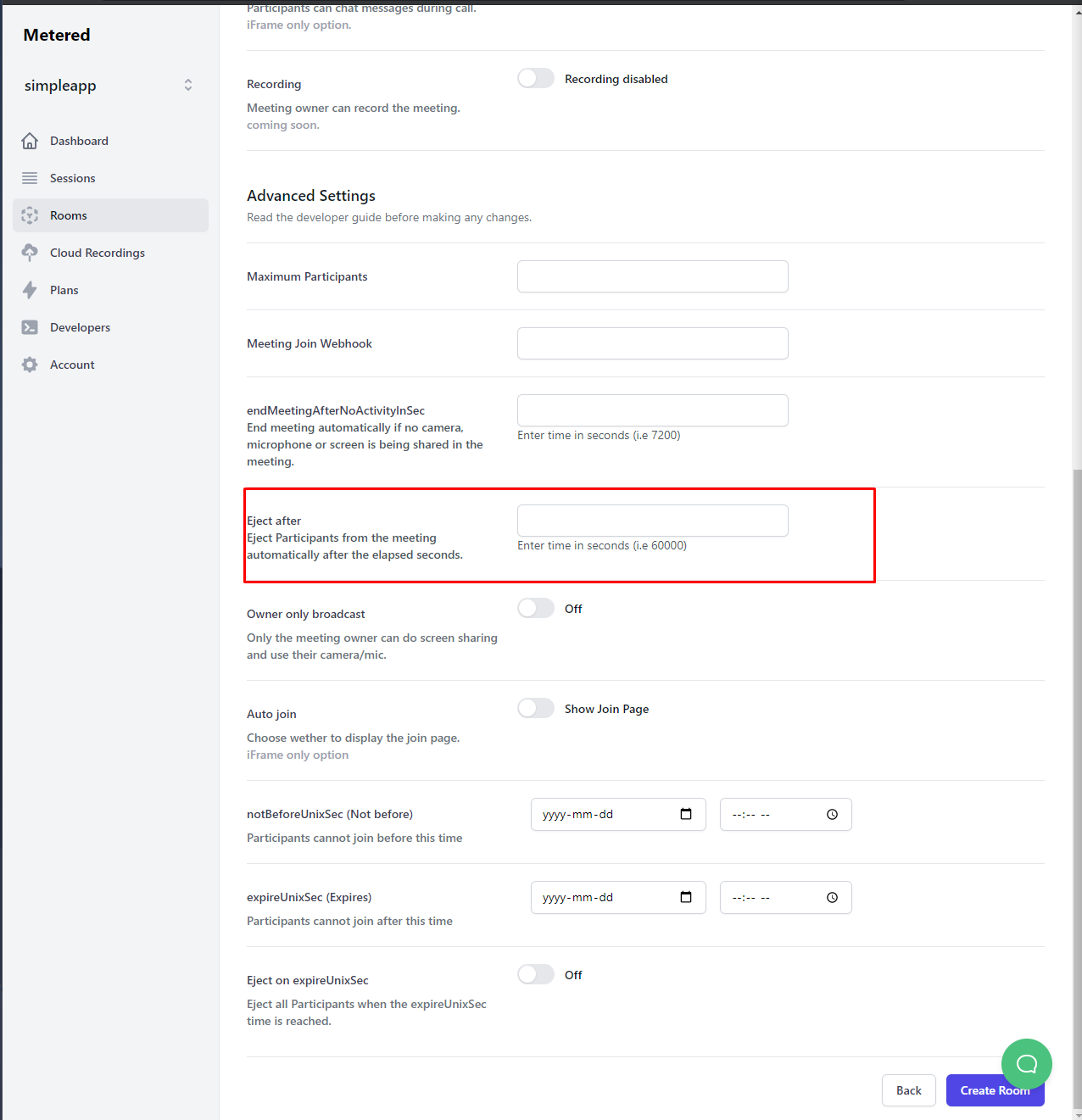Select Rooms in the sidebar
The width and height of the screenshot is (1082, 1120).
(110, 215)
